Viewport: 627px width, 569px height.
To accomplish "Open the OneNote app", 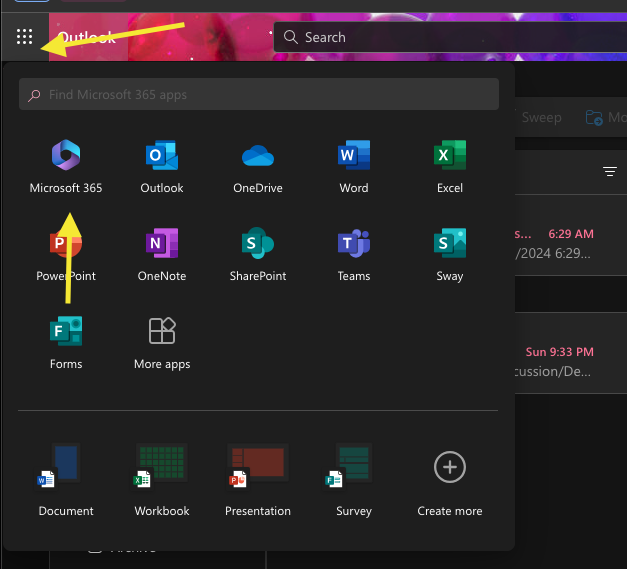I will 162,254.
